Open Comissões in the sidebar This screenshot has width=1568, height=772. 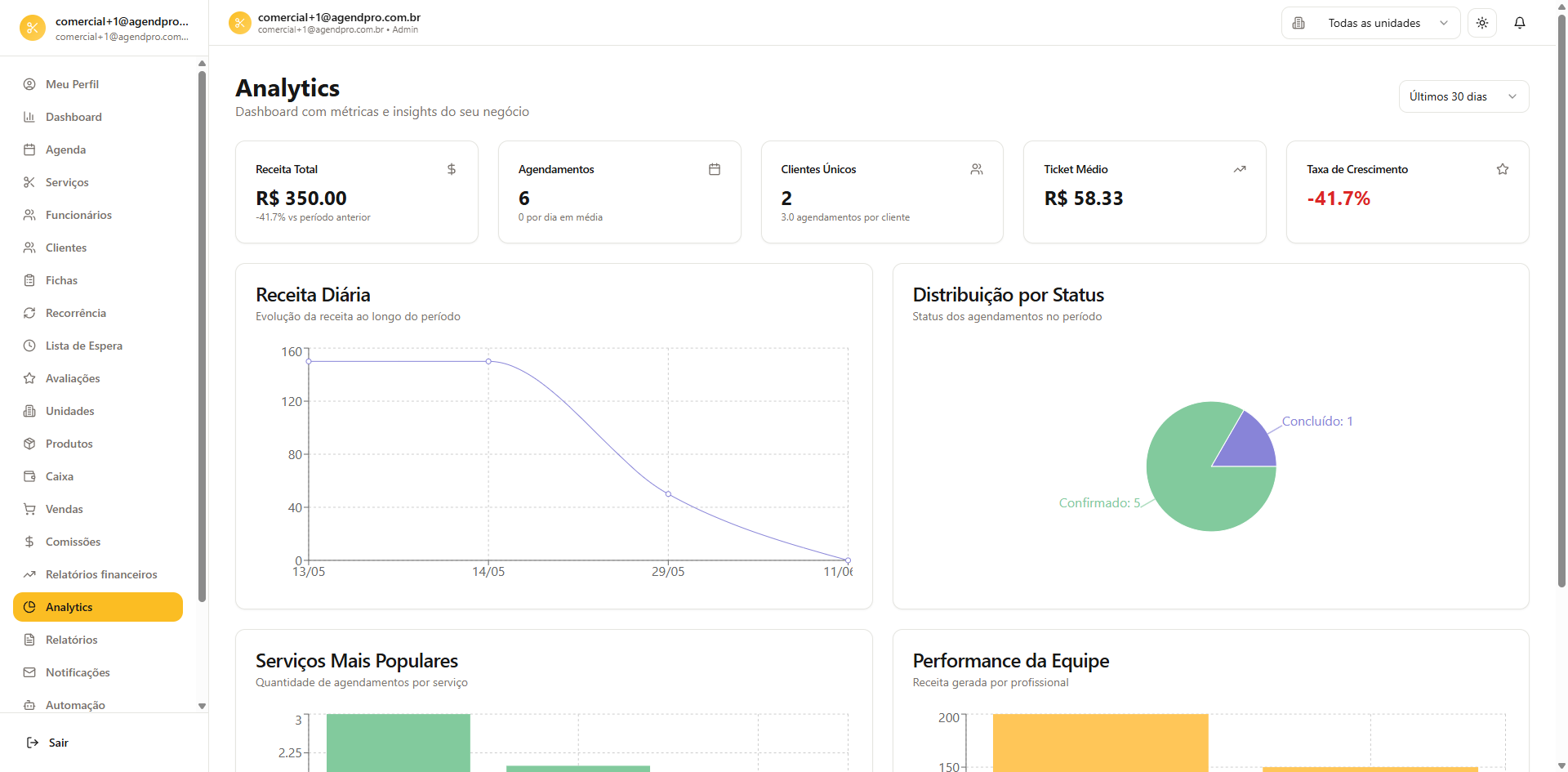pos(98,542)
